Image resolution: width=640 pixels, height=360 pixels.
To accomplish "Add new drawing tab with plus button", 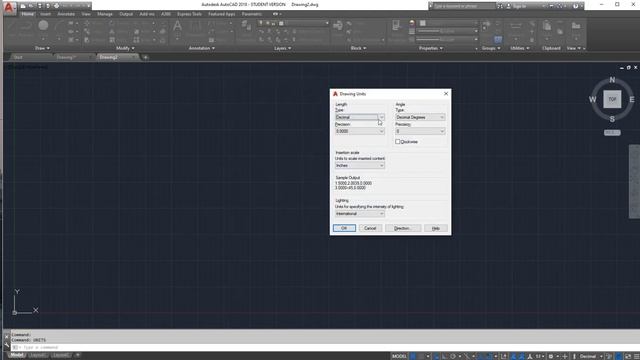I will coord(145,57).
